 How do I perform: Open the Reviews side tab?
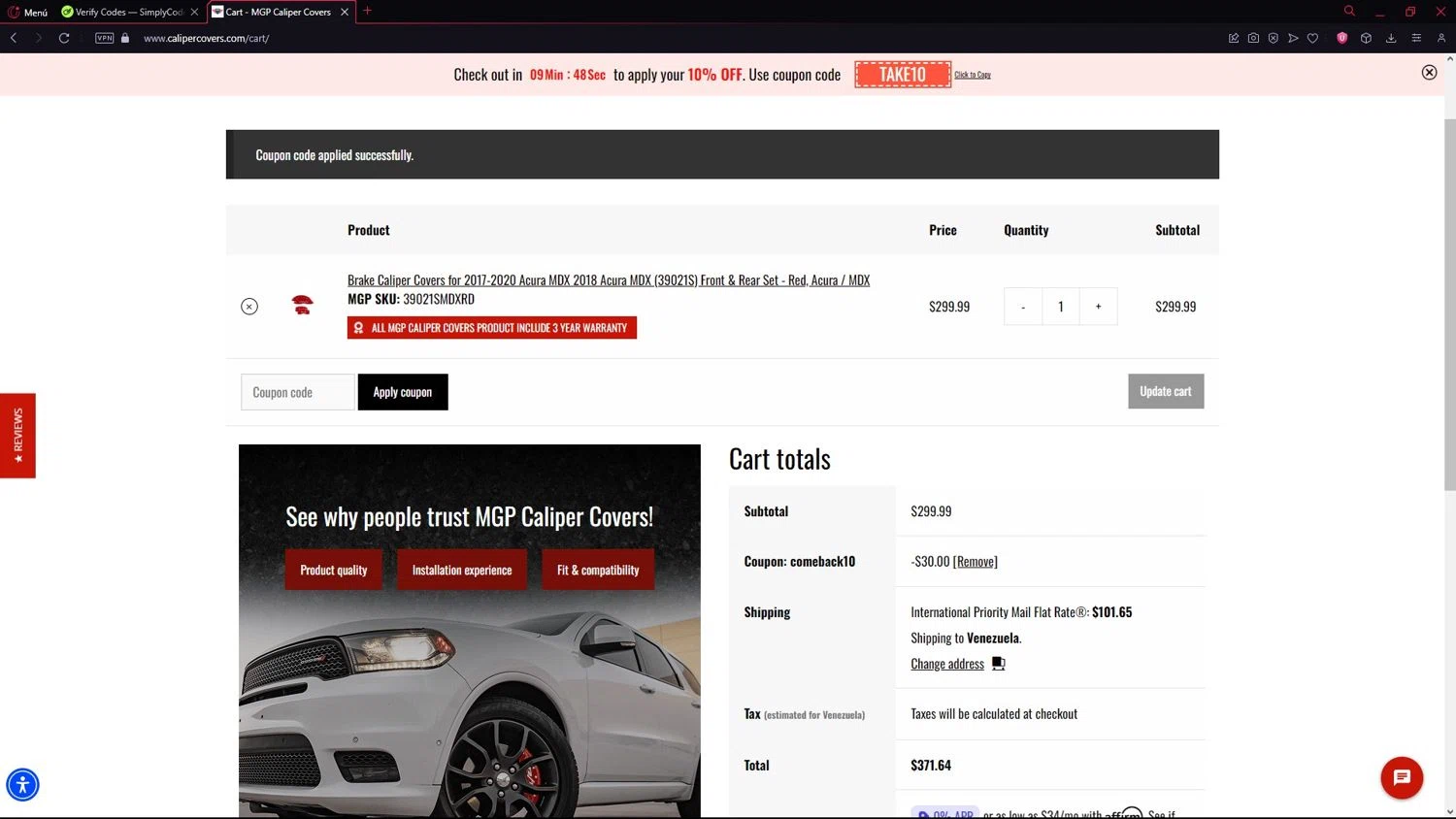coord(17,435)
